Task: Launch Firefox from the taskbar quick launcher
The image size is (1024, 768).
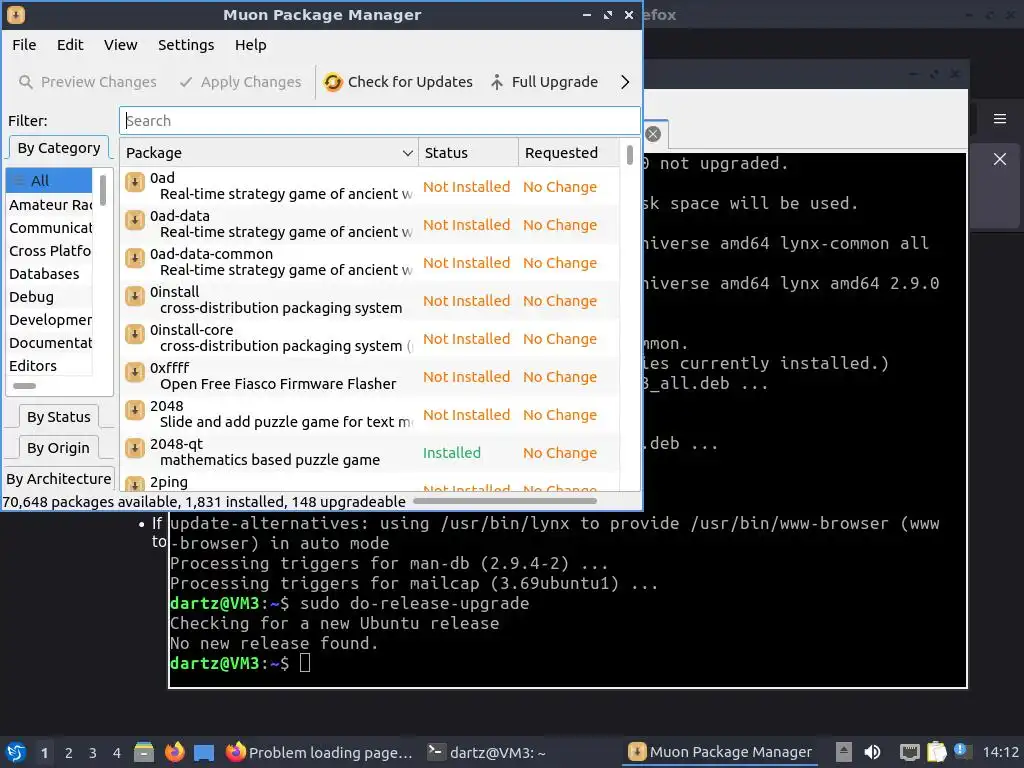Action: click(174, 752)
